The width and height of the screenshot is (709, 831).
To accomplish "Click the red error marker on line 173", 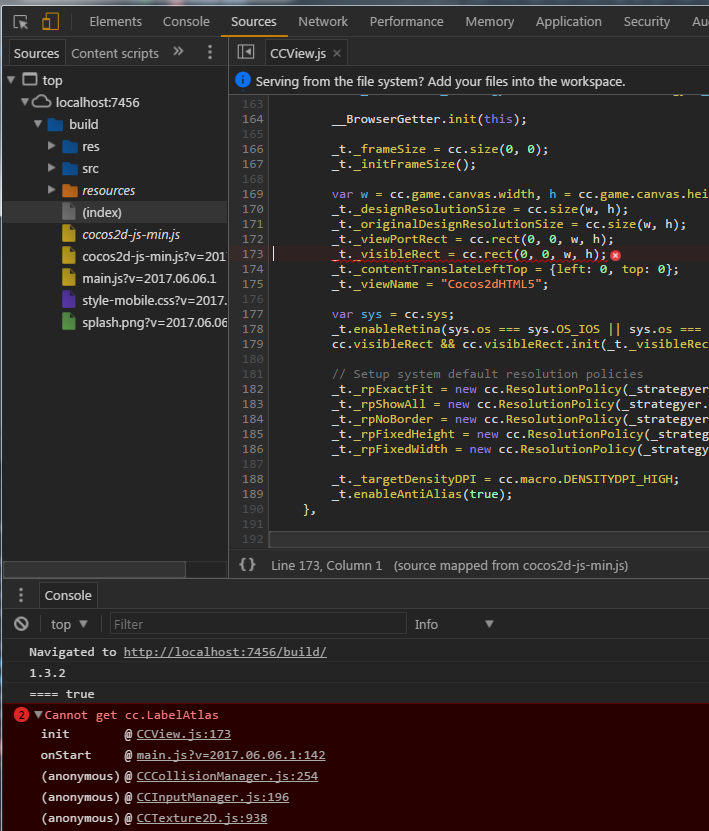I will click(615, 255).
